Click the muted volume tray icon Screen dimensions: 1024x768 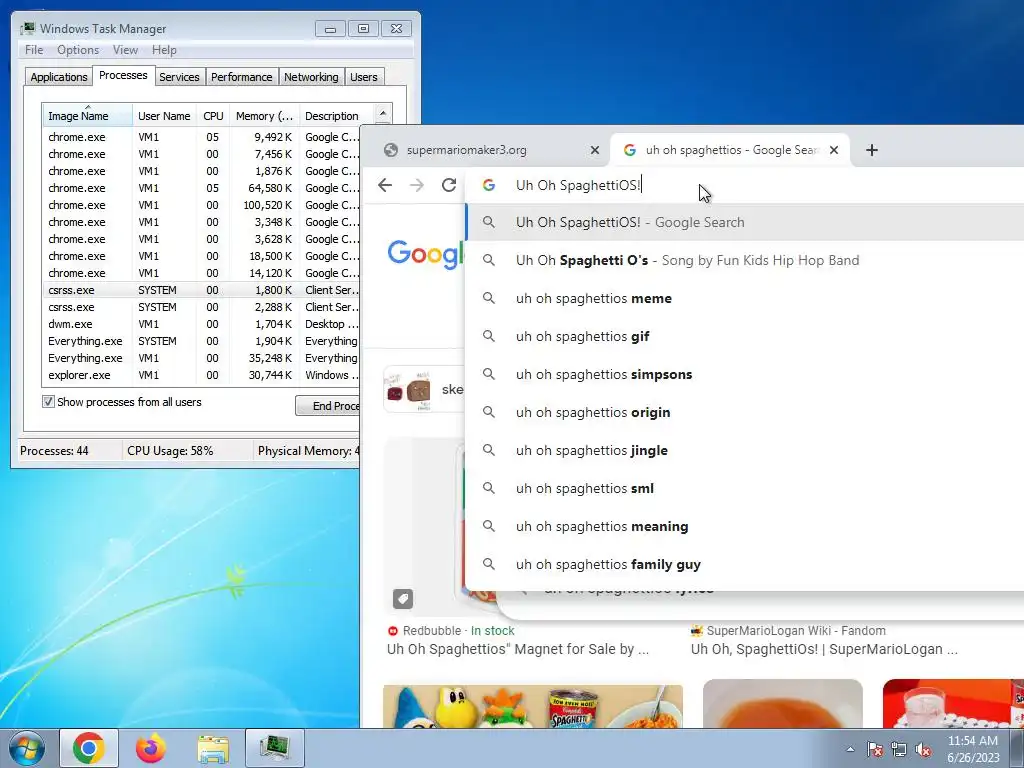(923, 750)
